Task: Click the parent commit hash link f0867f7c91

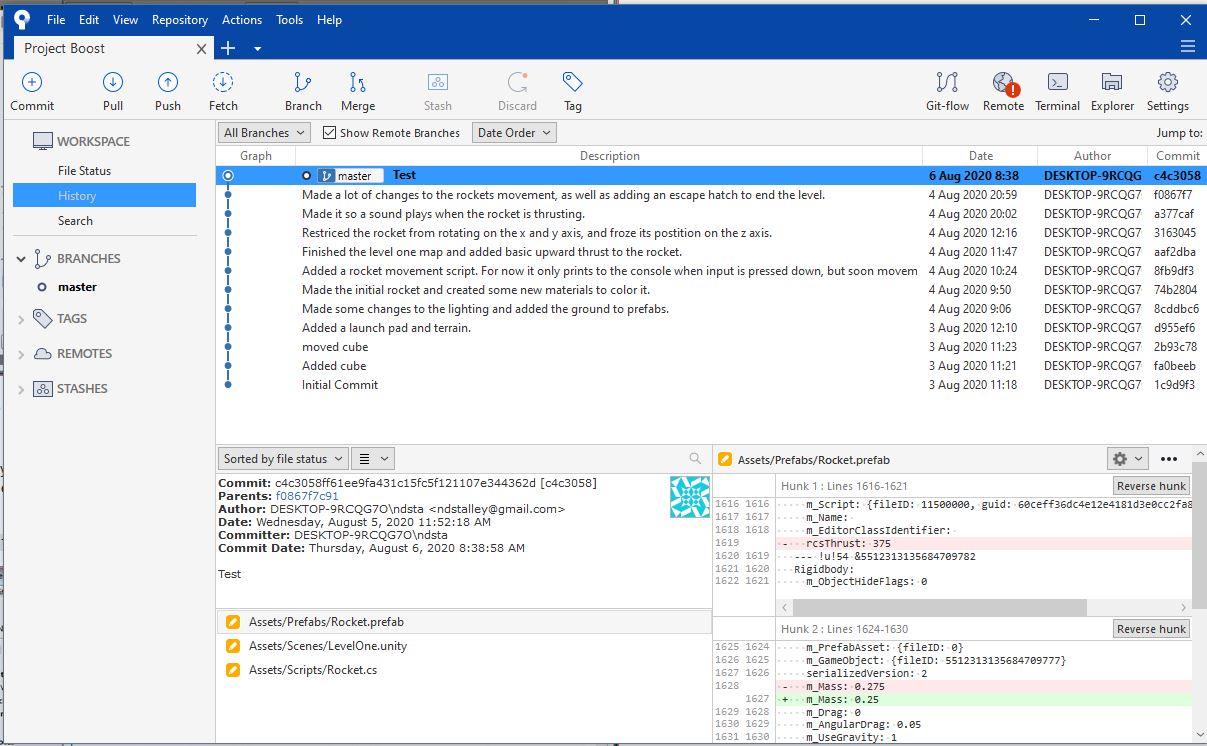Action: point(307,496)
